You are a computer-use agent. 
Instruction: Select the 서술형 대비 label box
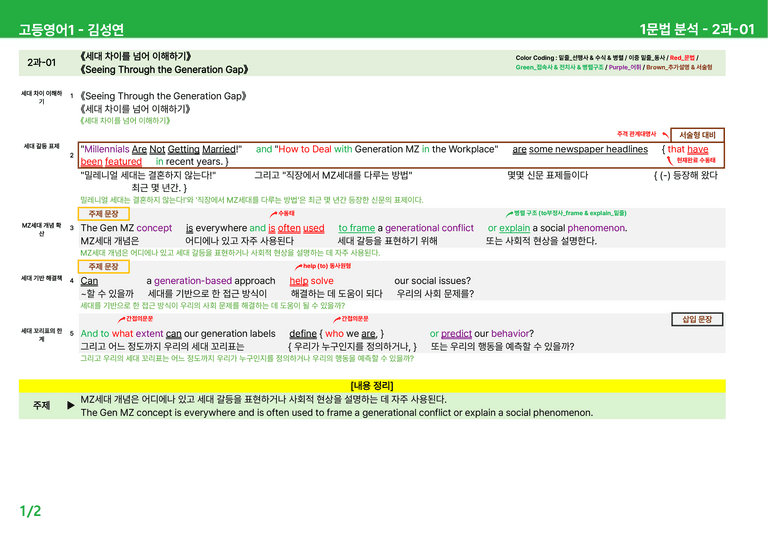[x=697, y=135]
